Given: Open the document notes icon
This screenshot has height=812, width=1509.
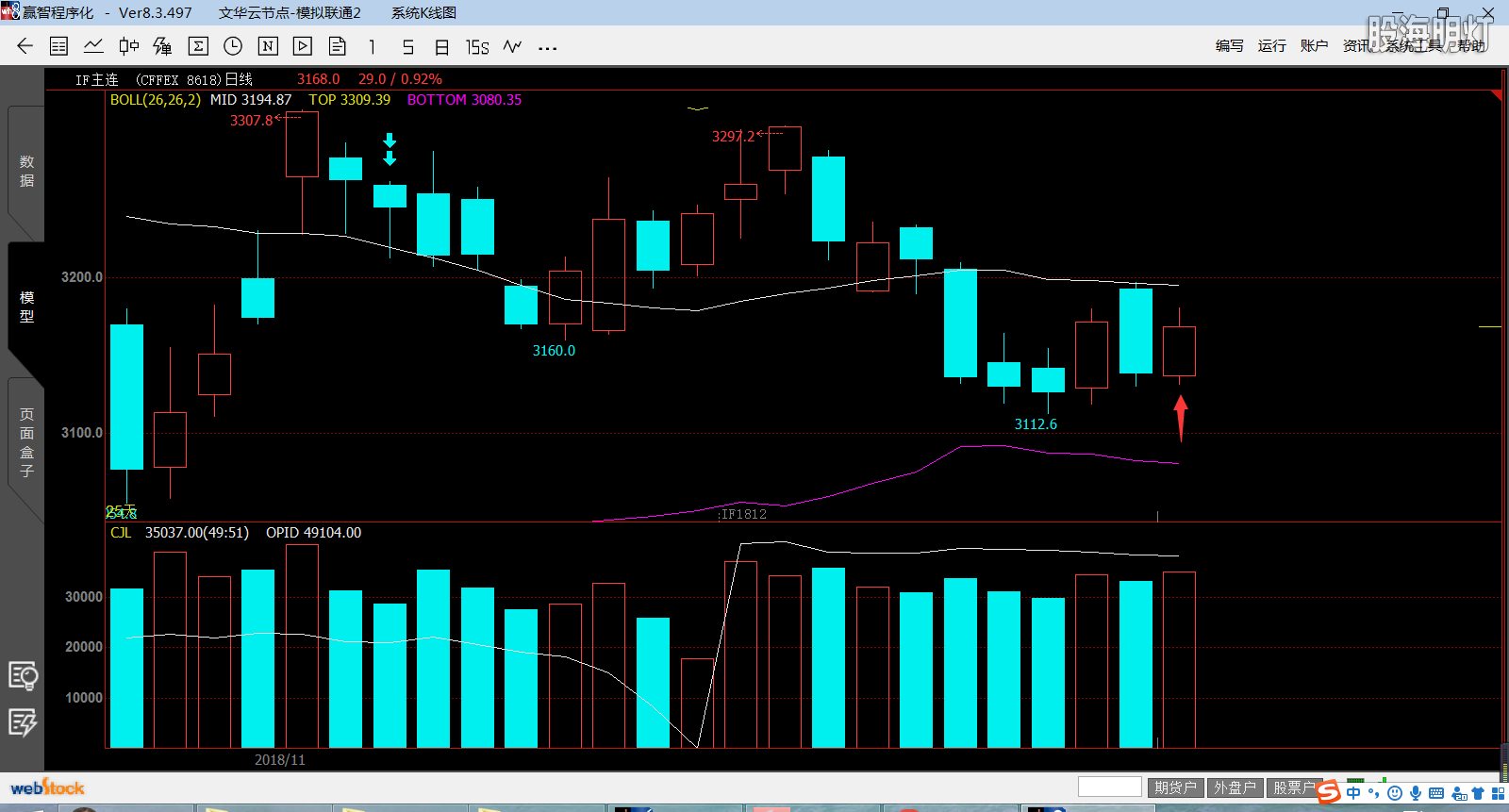Looking at the screenshot, I should pos(338,46).
